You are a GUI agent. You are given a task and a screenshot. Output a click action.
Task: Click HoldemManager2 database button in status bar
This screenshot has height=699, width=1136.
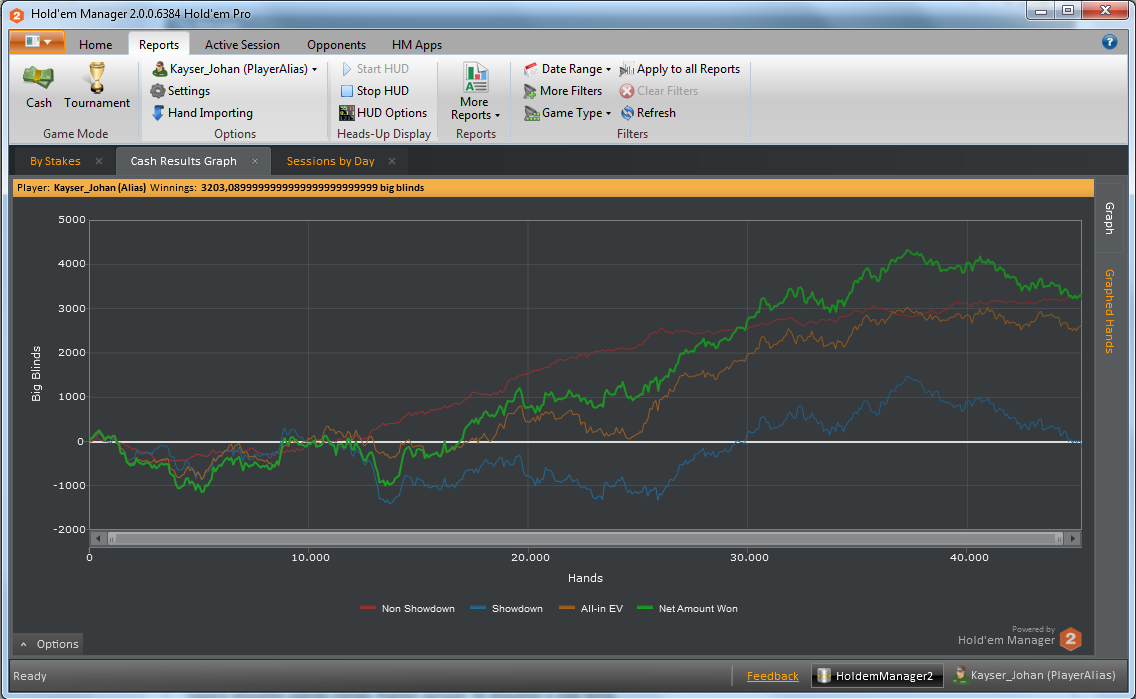click(877, 676)
